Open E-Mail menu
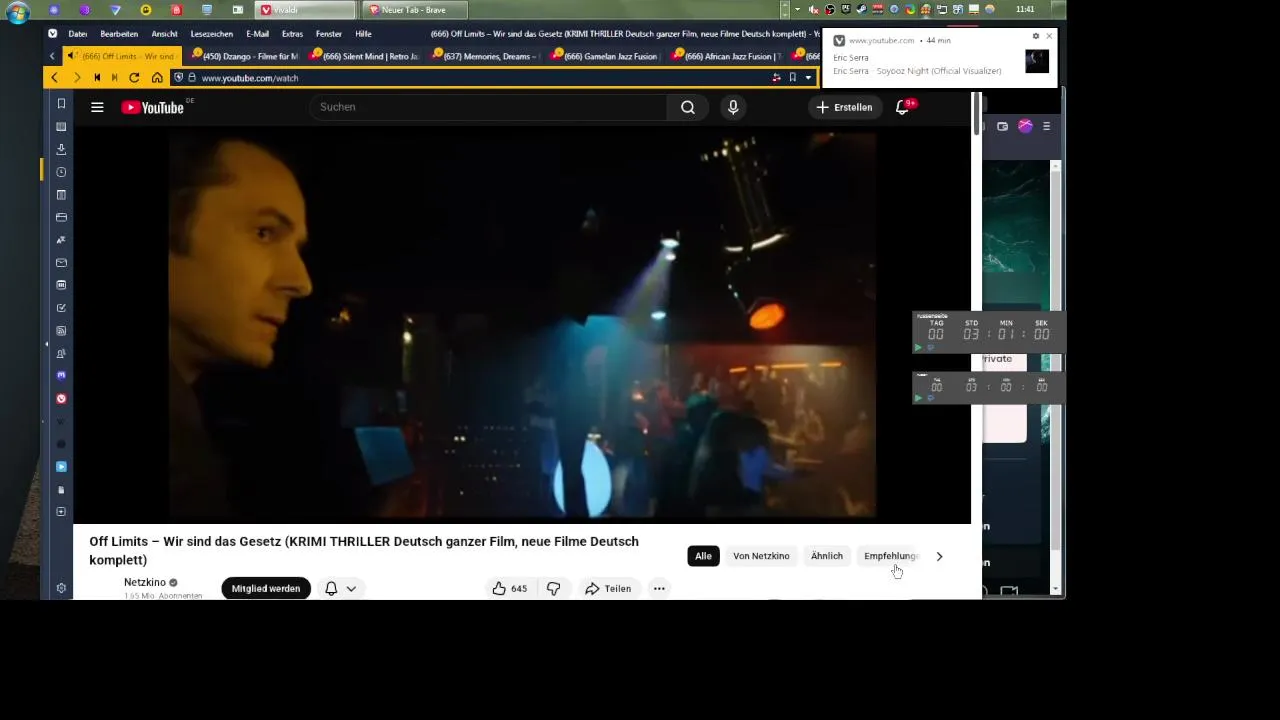Viewport: 1280px width, 720px height. [258, 34]
